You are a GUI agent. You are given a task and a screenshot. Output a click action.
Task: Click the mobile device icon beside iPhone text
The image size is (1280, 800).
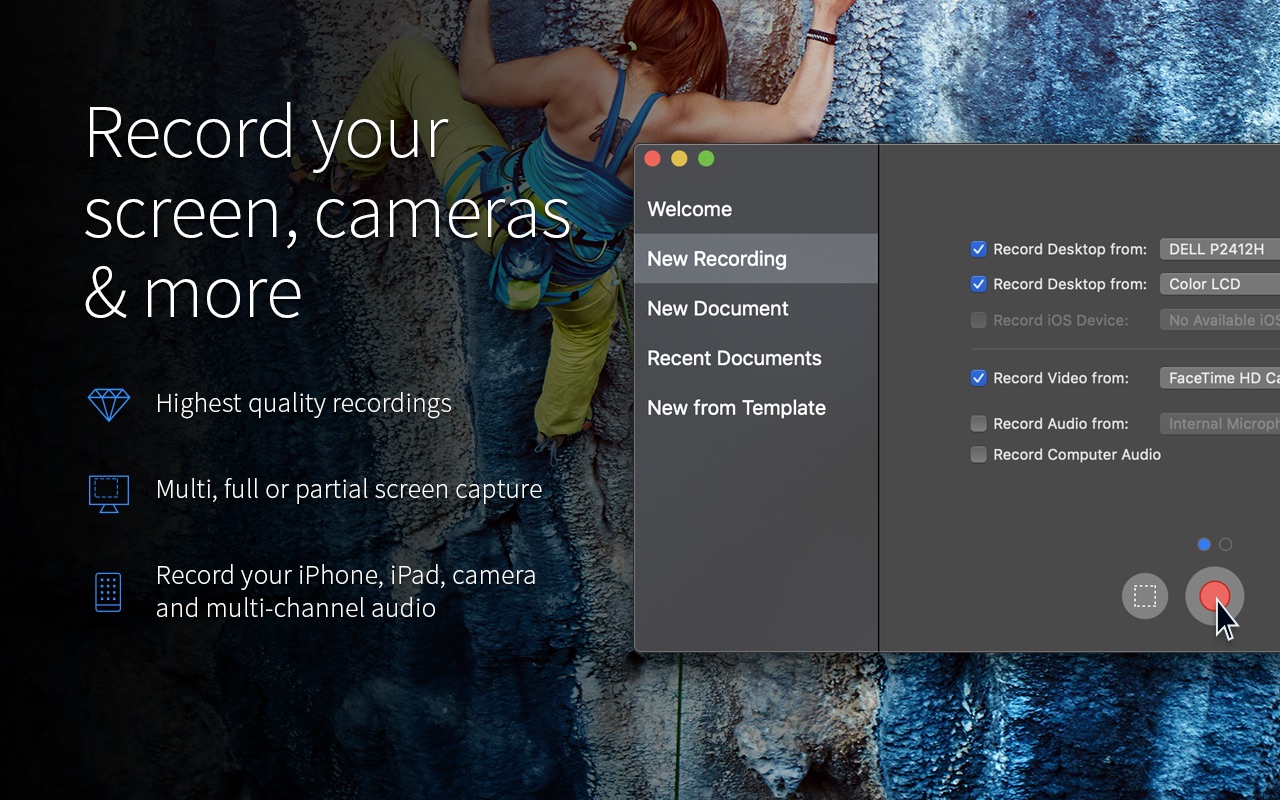pos(108,592)
